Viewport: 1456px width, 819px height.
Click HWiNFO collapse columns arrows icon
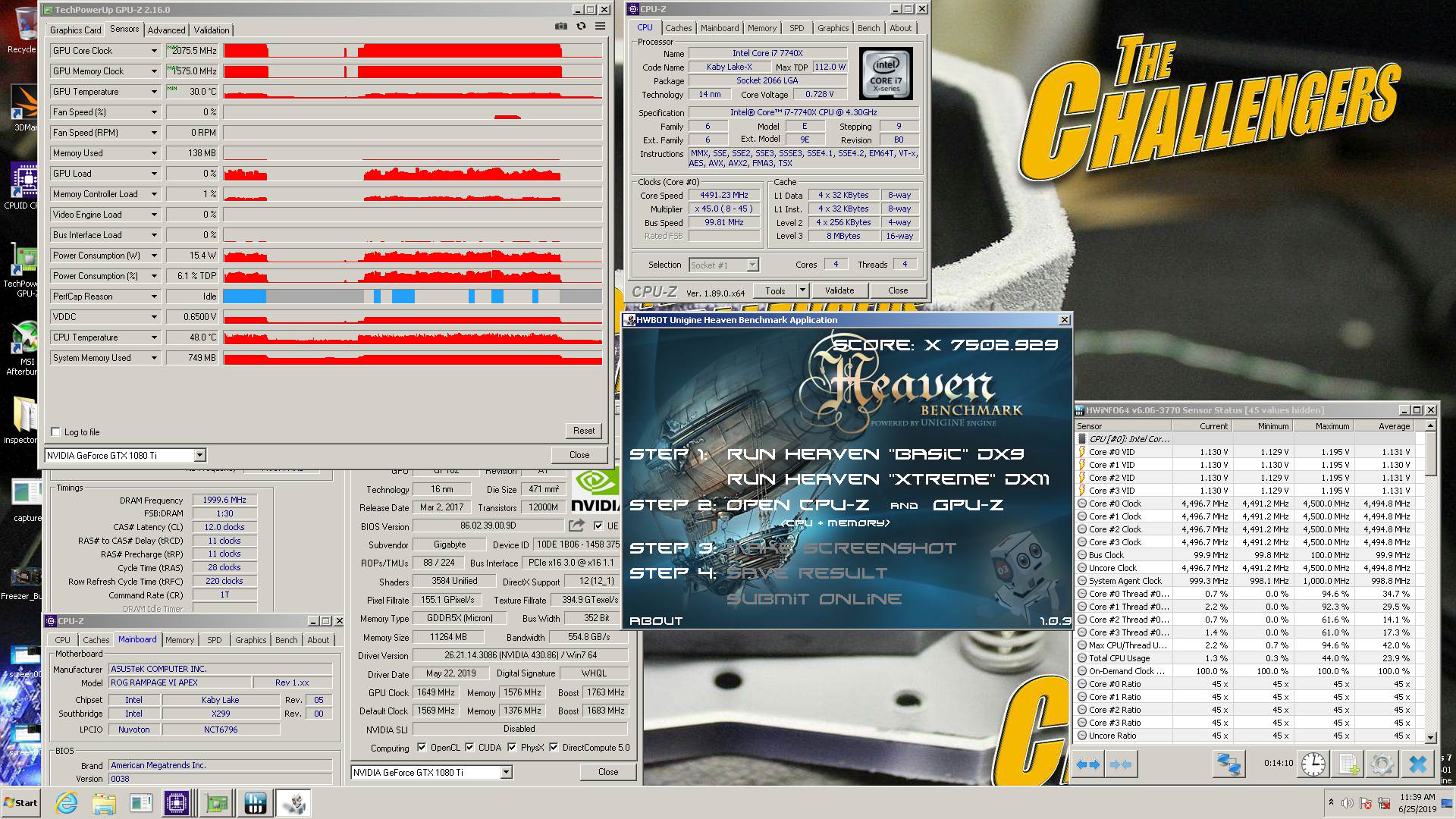(1120, 764)
